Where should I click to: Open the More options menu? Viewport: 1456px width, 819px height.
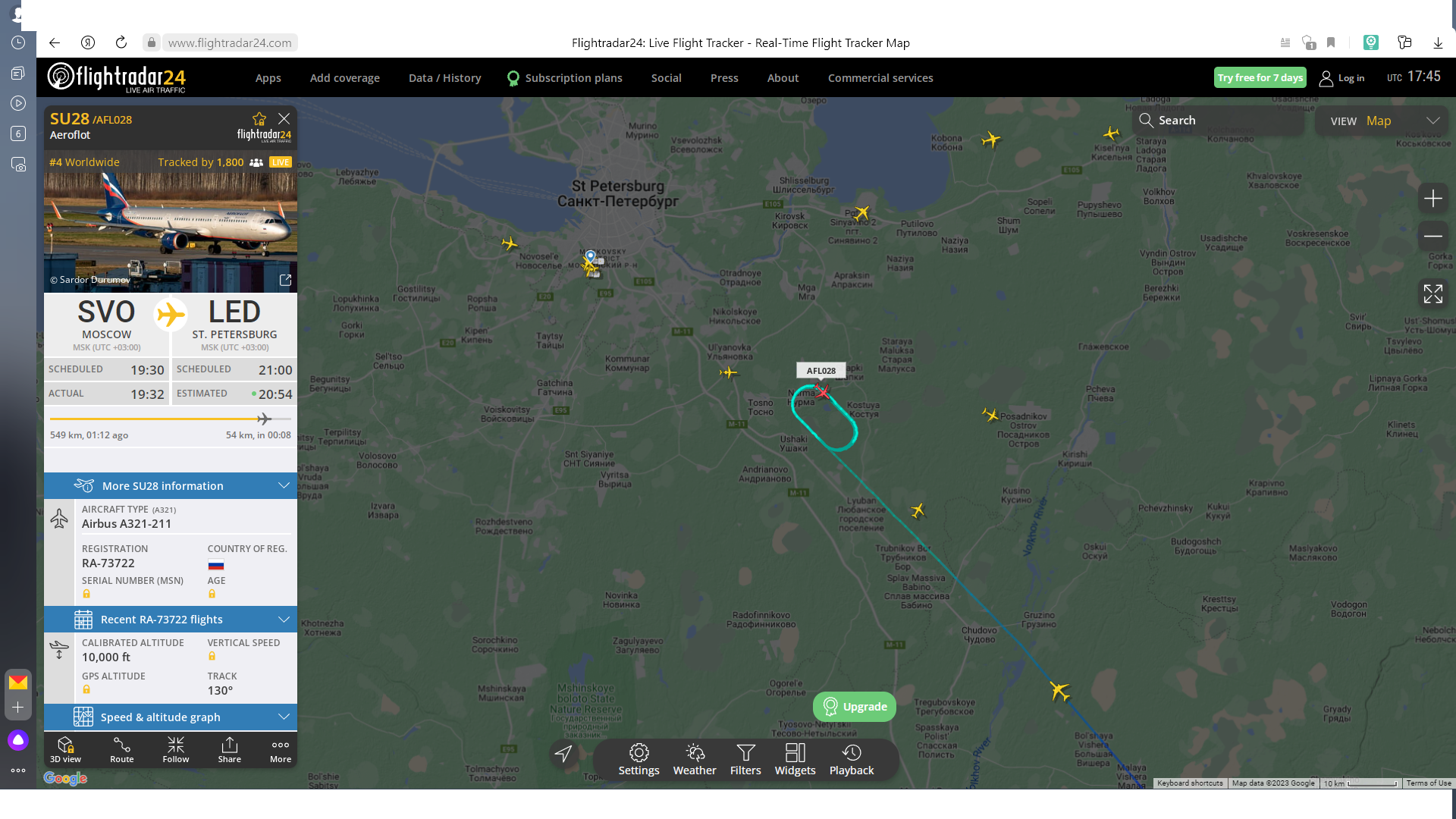pos(281,750)
